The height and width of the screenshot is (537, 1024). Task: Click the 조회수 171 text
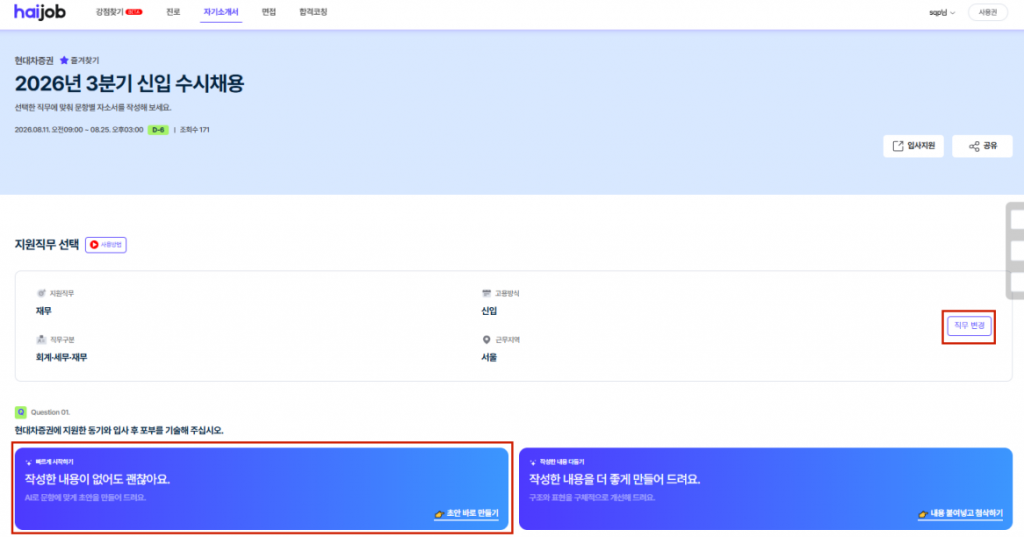tap(195, 130)
